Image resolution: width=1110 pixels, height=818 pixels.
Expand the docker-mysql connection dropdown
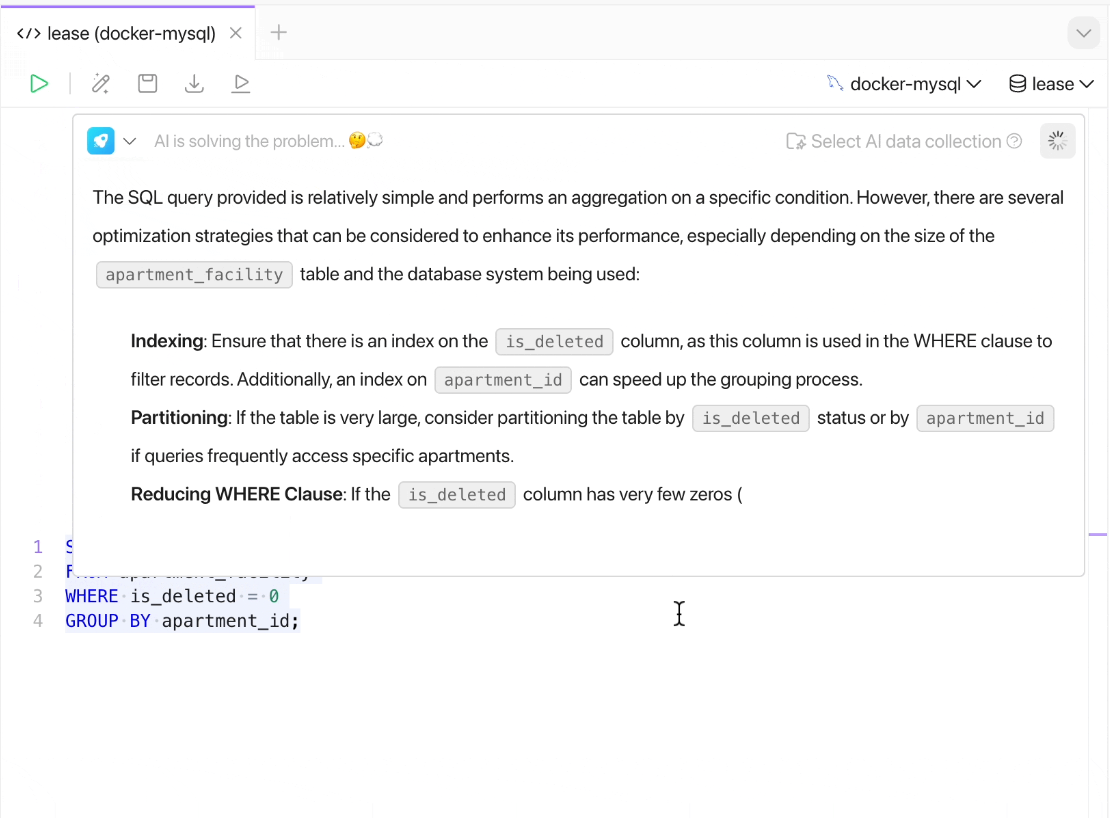tap(904, 84)
